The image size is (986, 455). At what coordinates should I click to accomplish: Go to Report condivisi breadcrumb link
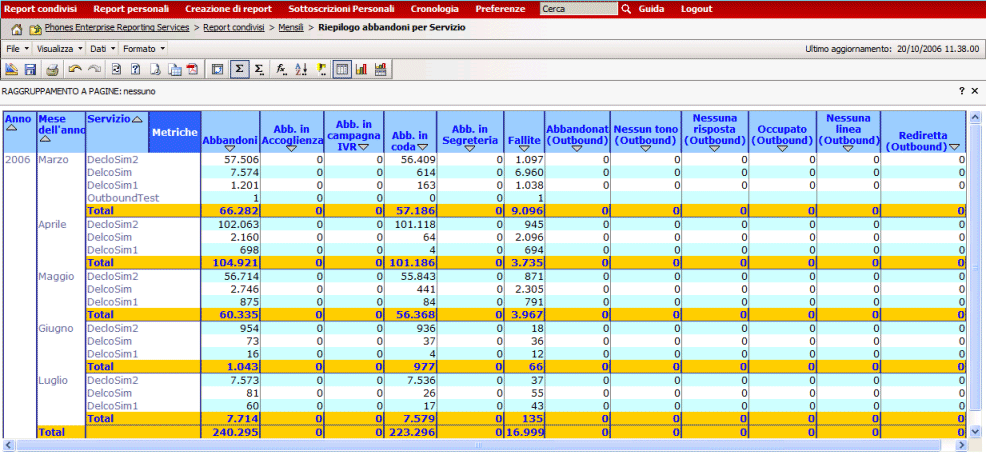pyautogui.click(x=234, y=28)
